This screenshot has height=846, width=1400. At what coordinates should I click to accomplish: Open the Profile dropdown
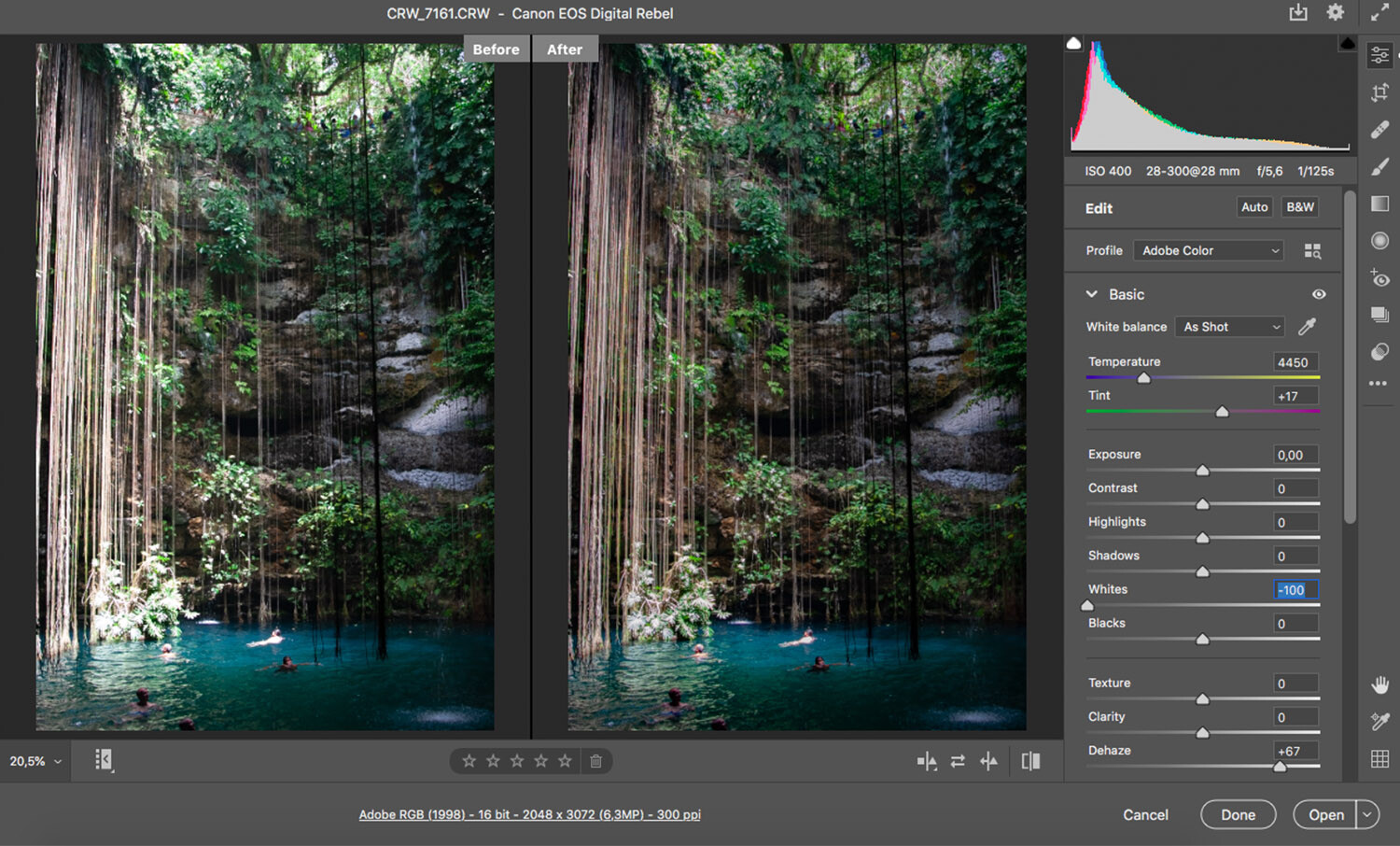1208,250
